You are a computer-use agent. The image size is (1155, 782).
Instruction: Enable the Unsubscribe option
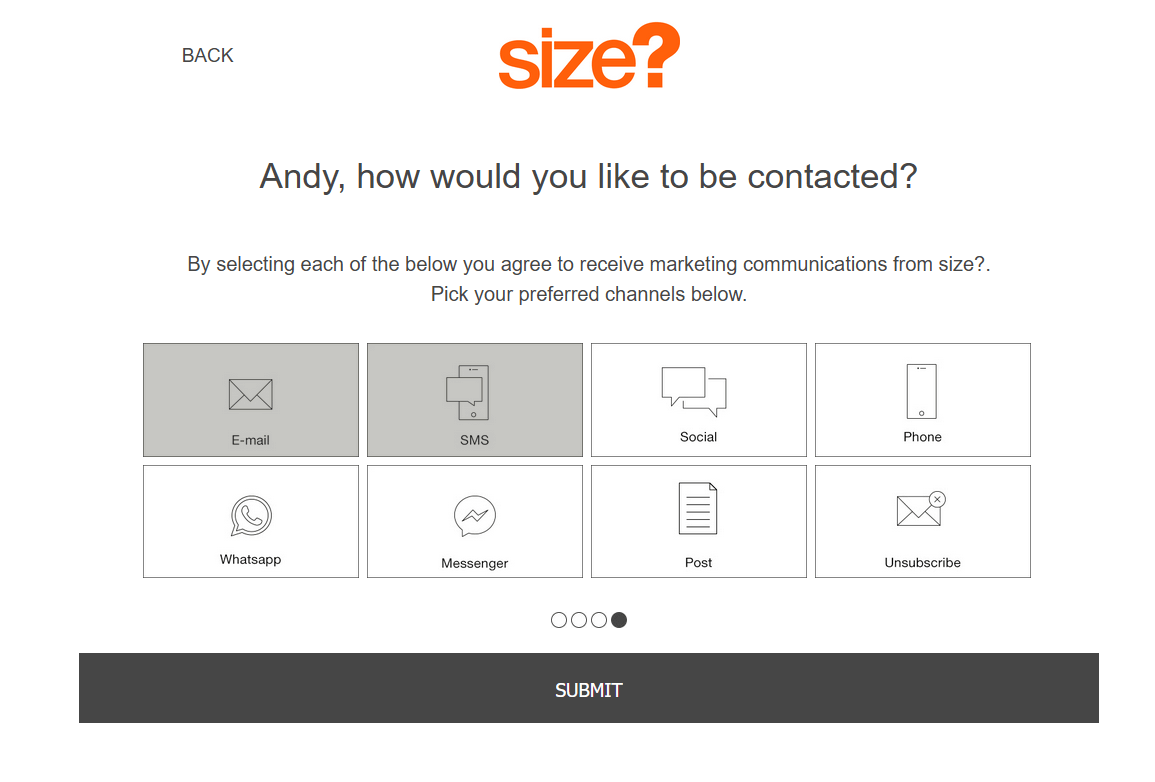pos(922,520)
